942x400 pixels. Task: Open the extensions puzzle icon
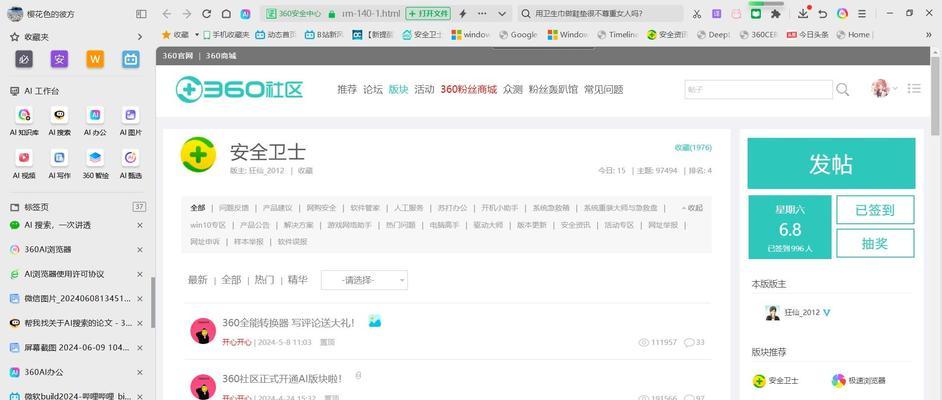[x=776, y=13]
